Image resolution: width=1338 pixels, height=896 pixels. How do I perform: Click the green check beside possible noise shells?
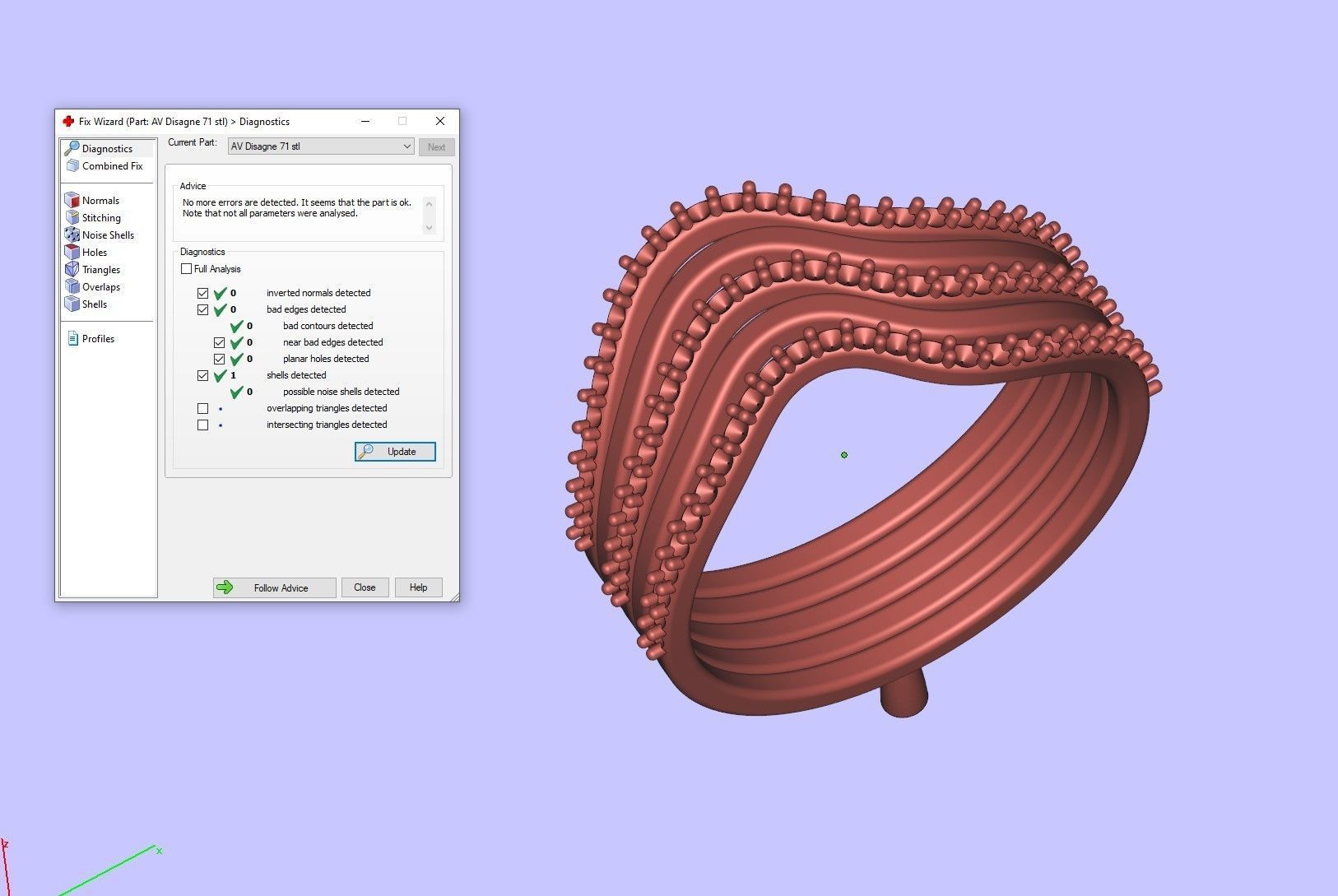coord(236,392)
